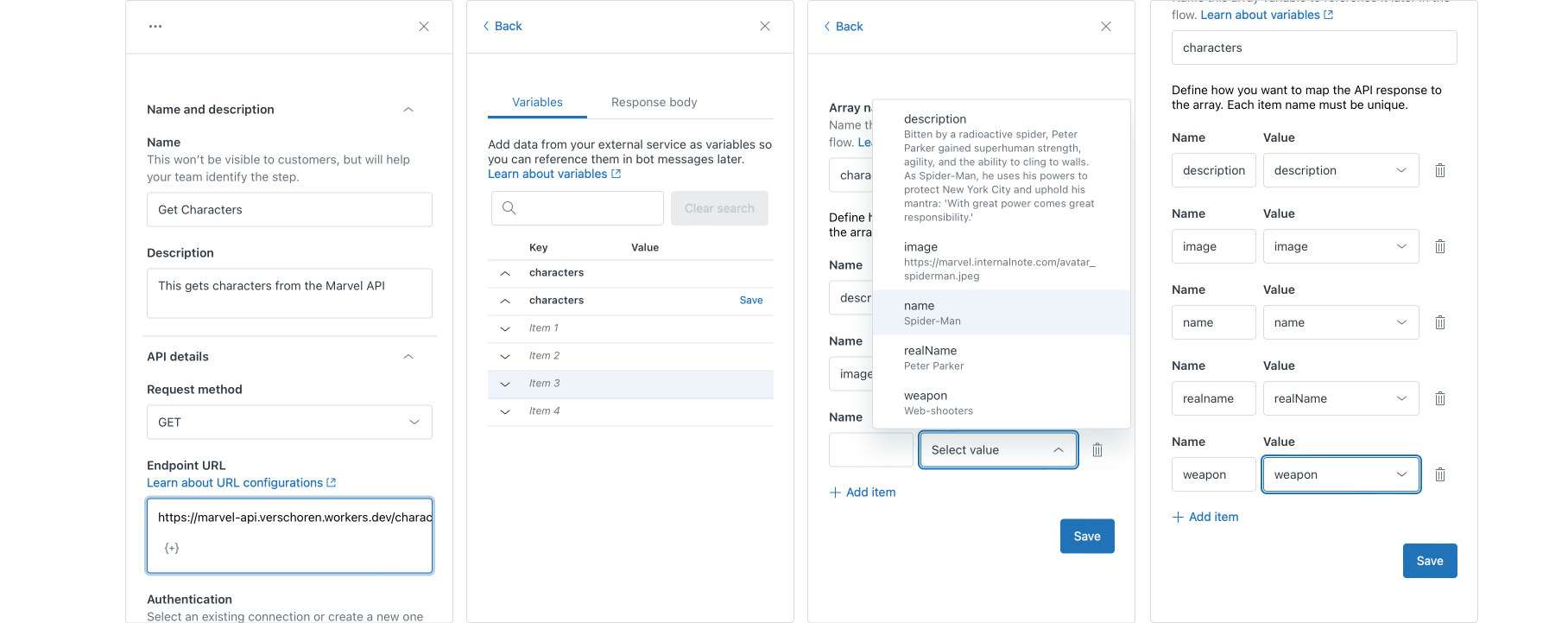Screen dimensions: 1568x623
Task: Open the Learn about variables link in Variables panel
Action: 554,174
